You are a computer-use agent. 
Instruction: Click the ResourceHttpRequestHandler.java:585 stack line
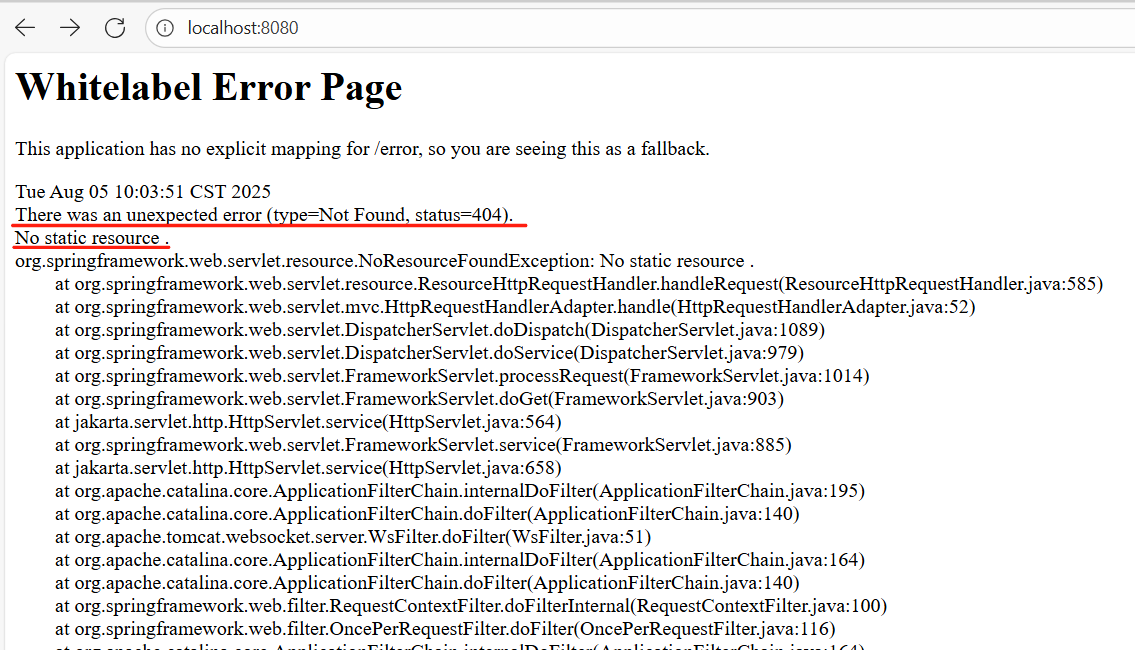pyautogui.click(x=579, y=284)
